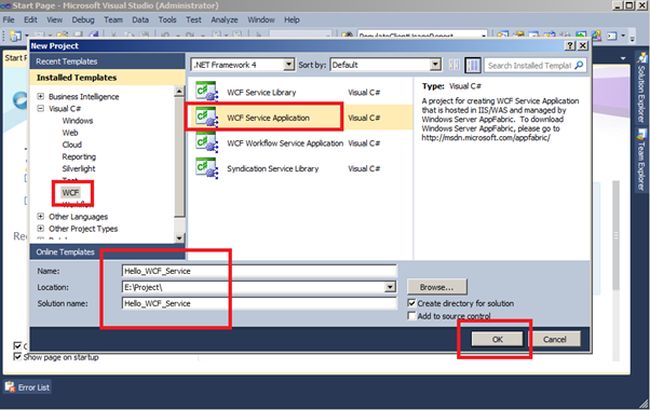Select the WCF tree node

coord(70,192)
